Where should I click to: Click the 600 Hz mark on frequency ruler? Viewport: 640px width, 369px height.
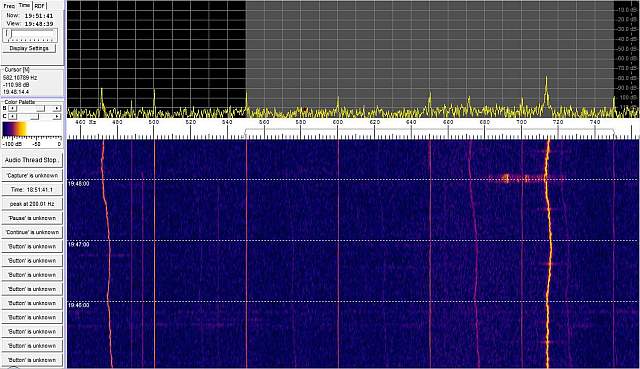tap(338, 122)
